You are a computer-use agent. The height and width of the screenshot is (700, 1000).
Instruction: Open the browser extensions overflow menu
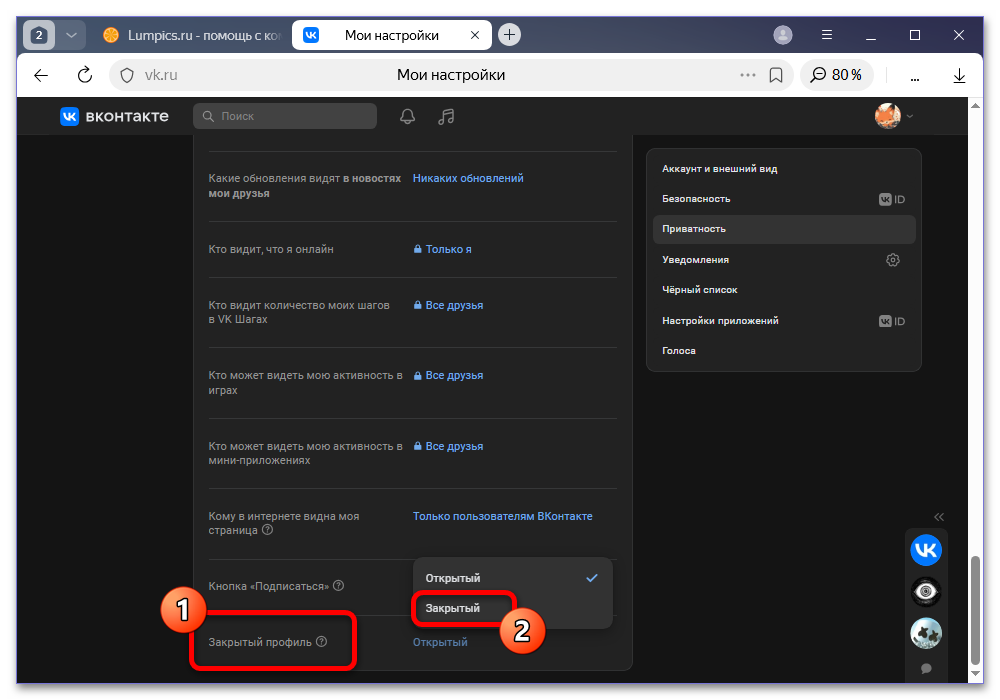pyautogui.click(x=915, y=77)
